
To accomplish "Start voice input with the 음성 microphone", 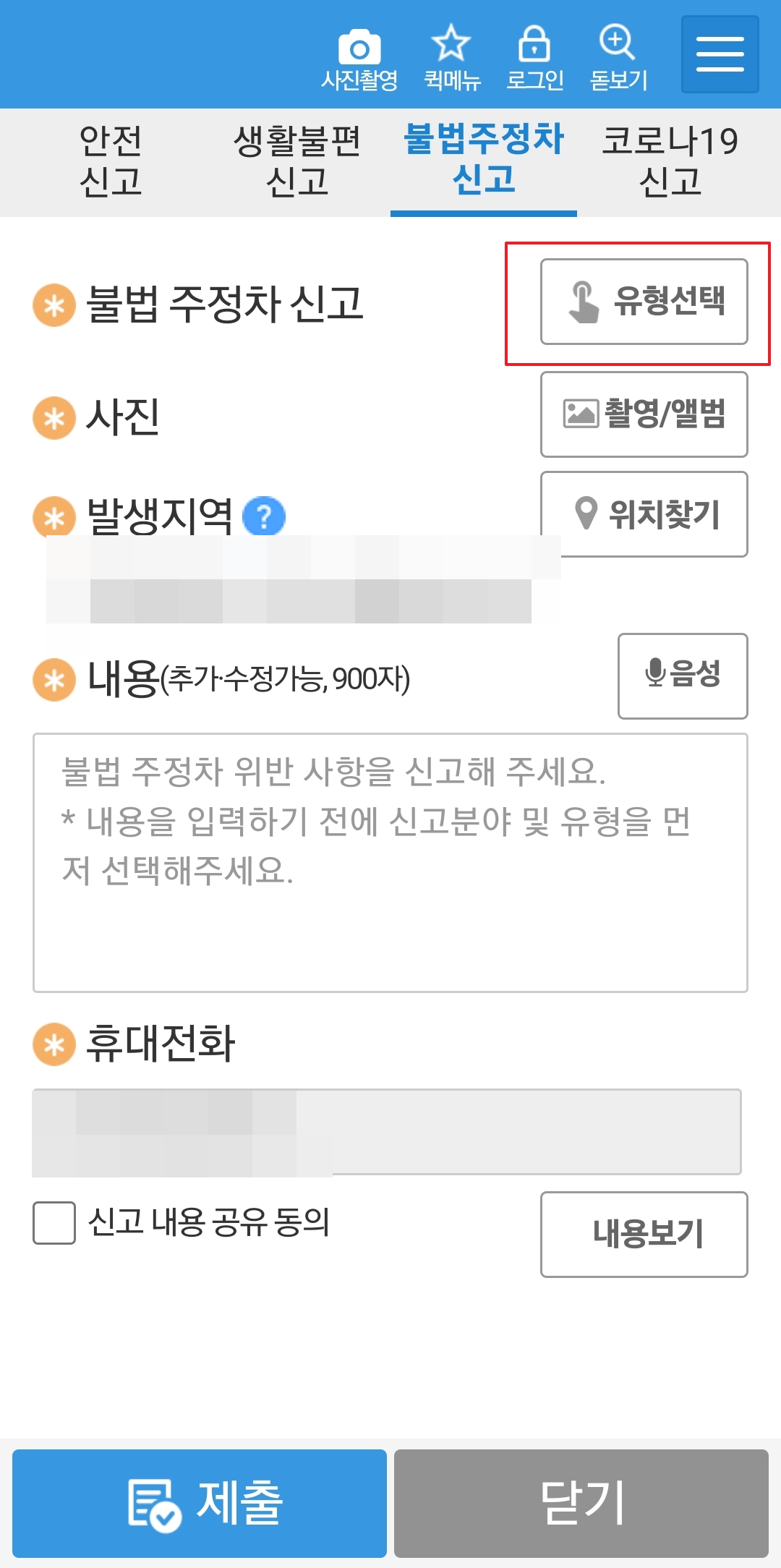I will click(680, 675).
